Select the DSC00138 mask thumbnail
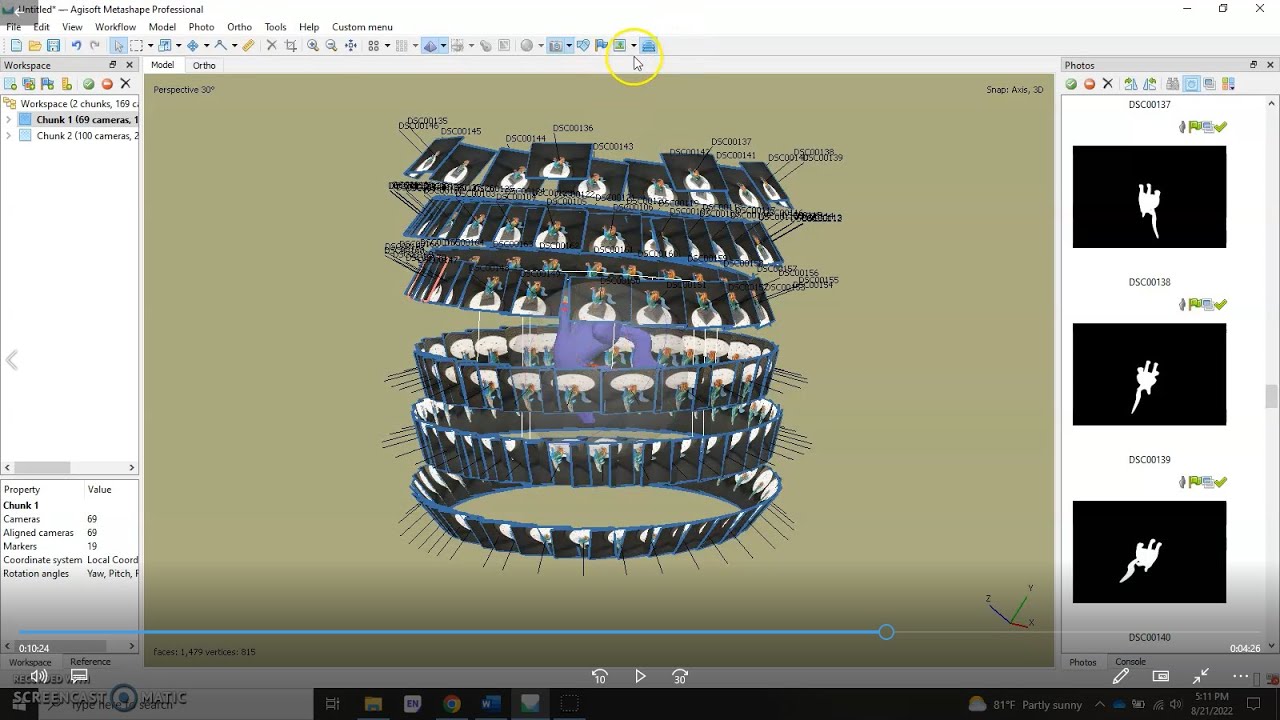 pyautogui.click(x=1149, y=374)
